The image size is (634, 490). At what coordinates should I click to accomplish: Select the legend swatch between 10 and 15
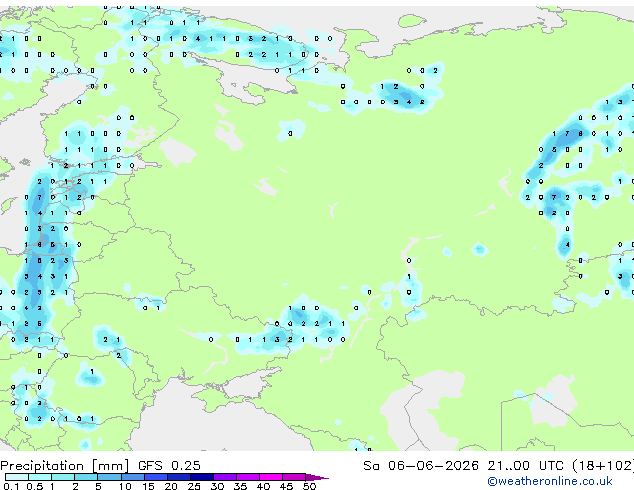(132, 477)
